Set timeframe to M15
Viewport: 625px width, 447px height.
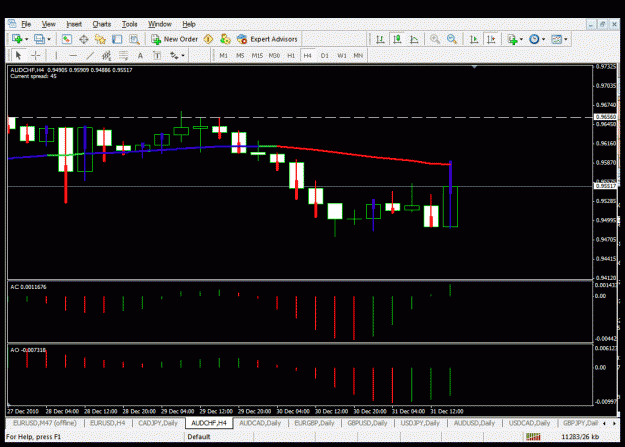coord(257,55)
